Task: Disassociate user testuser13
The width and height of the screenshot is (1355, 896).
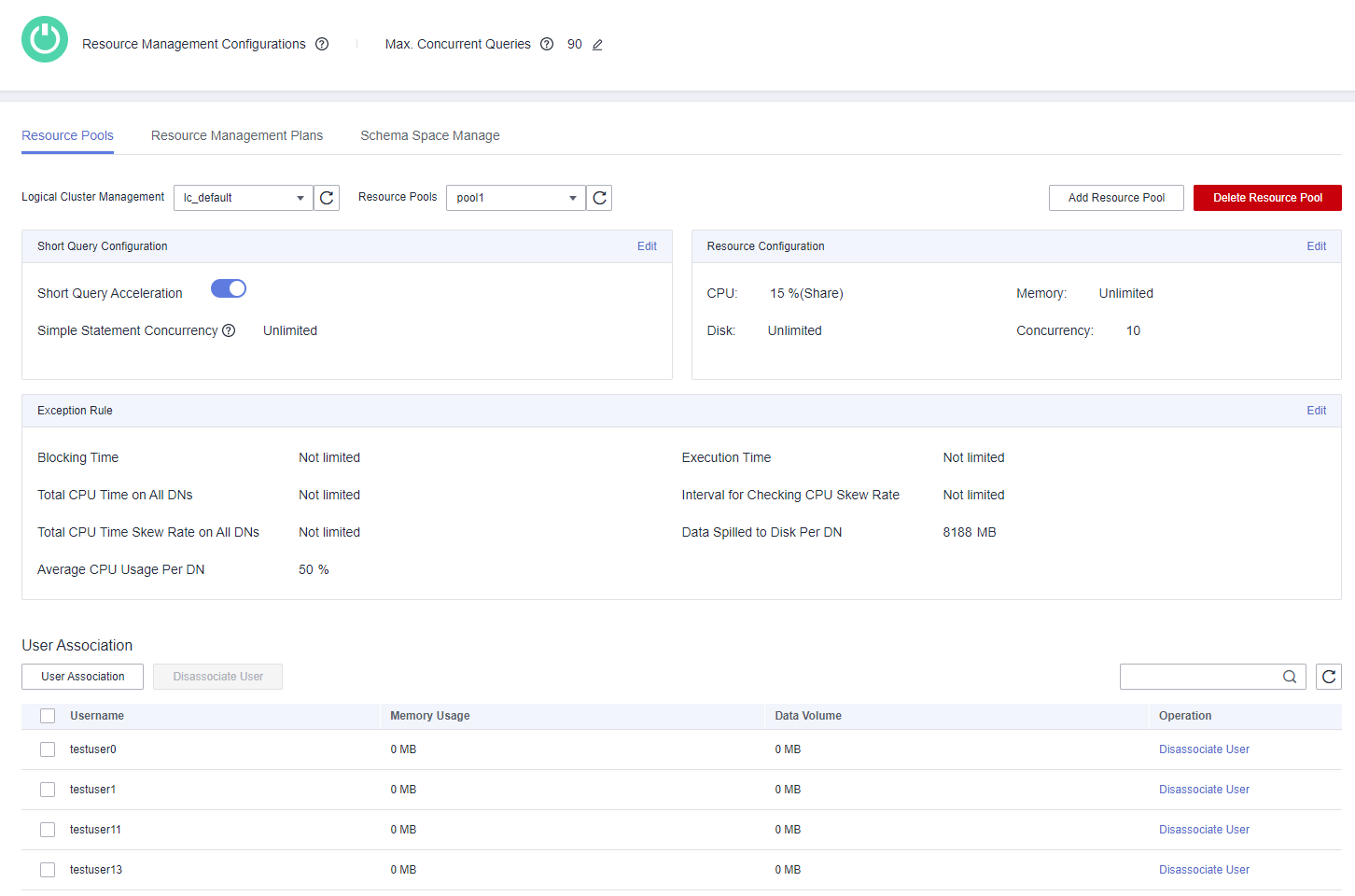Action: coord(1204,870)
